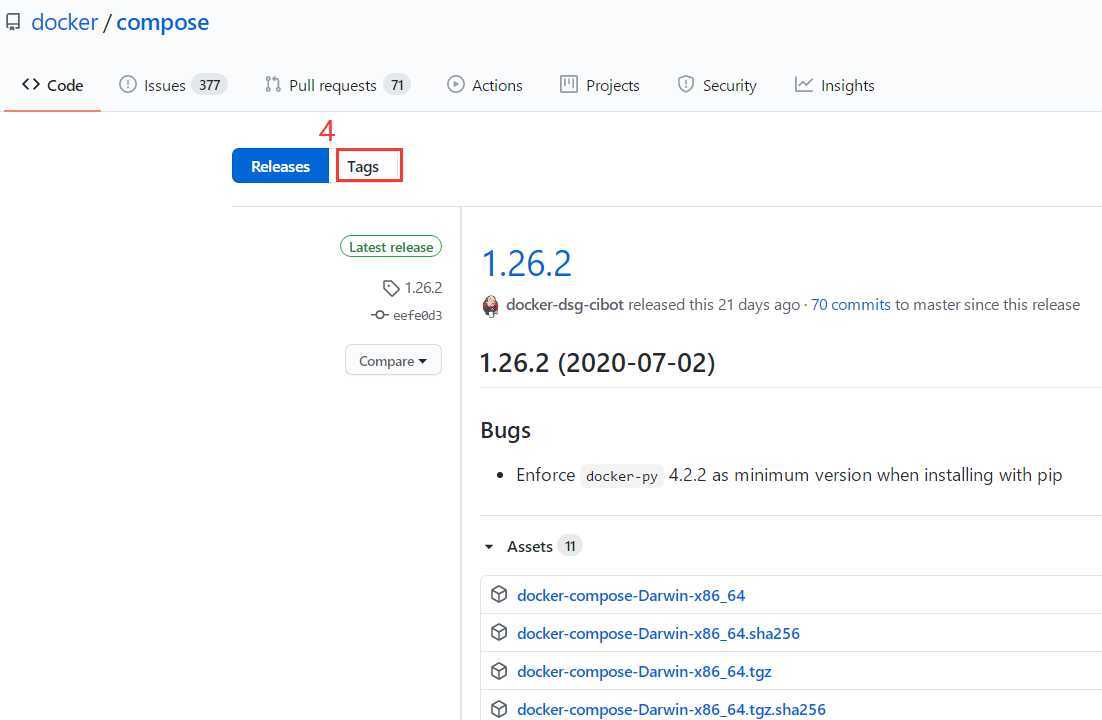This screenshot has height=720, width=1102.
Task: Click the Latest release badge
Action: 391,247
